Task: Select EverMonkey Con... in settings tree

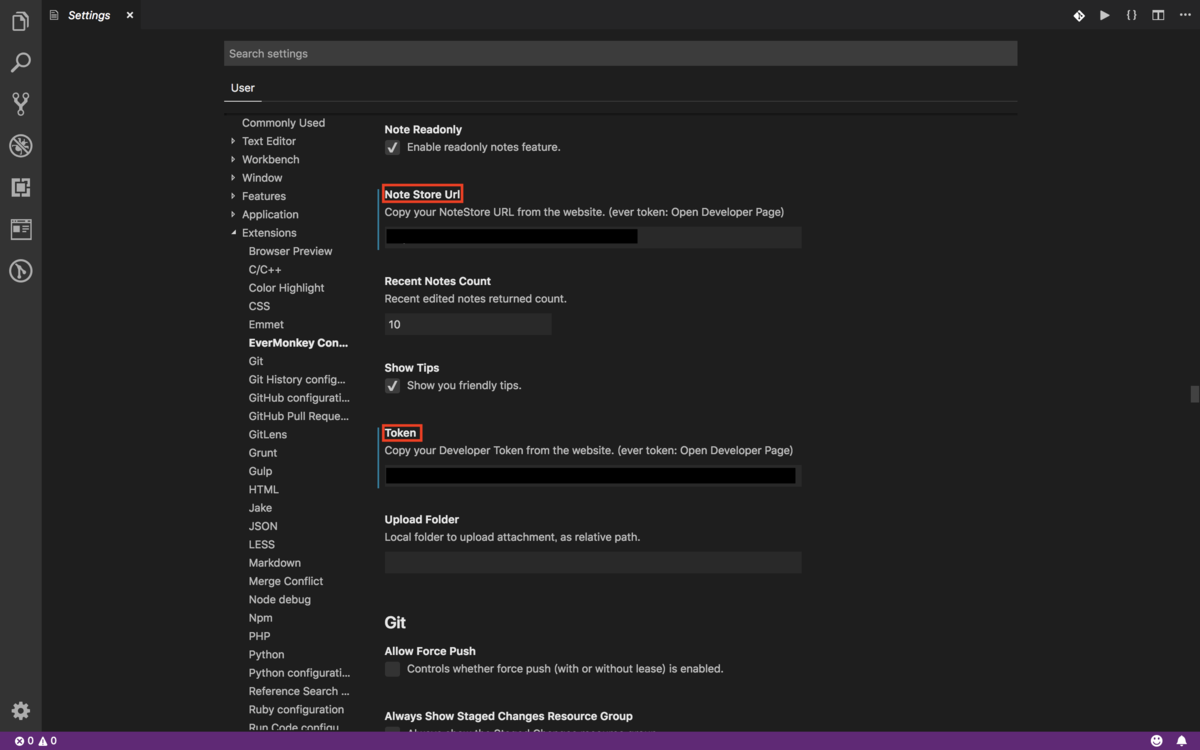Action: coord(298,343)
